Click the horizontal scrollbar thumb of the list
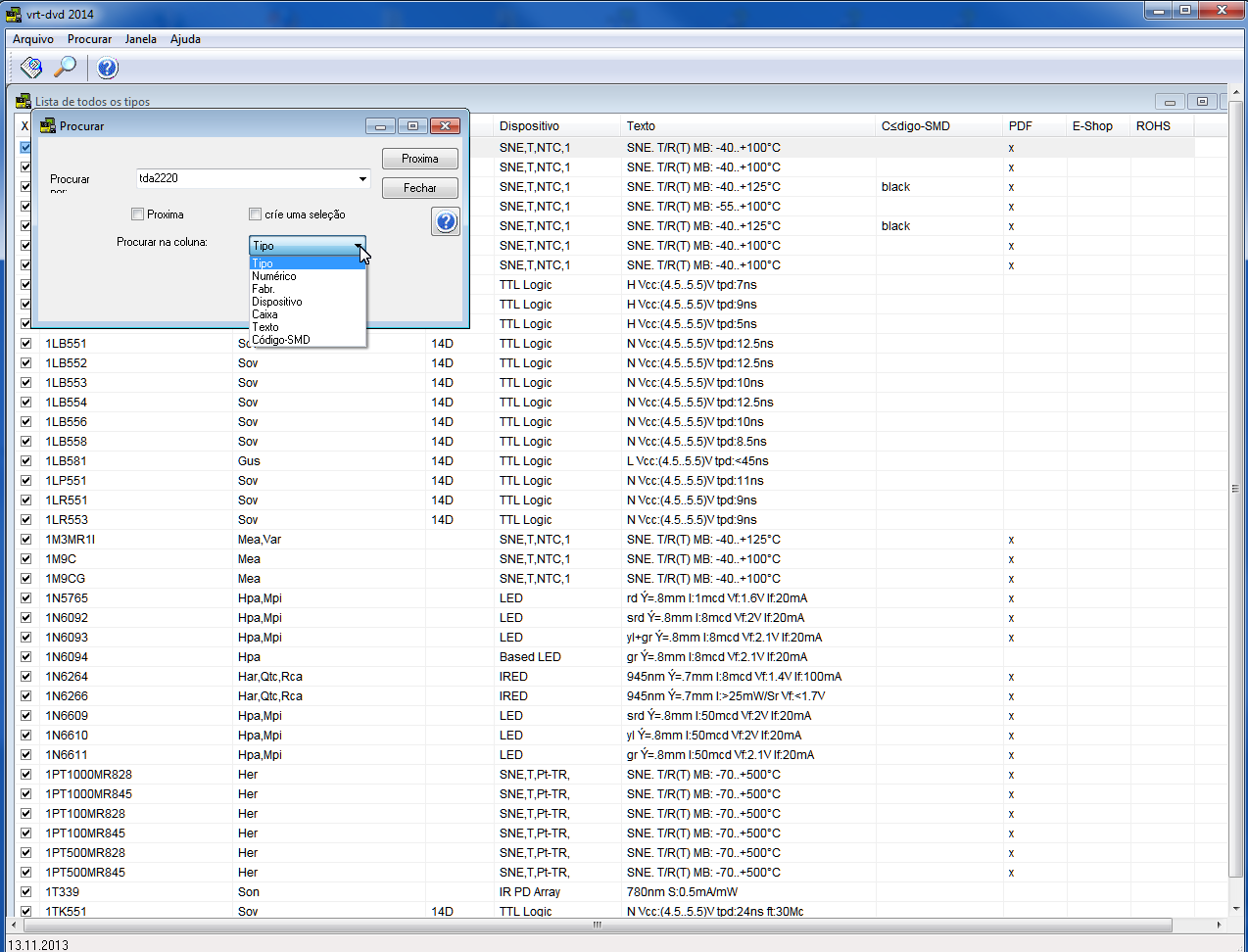1248x952 pixels. click(x=596, y=925)
